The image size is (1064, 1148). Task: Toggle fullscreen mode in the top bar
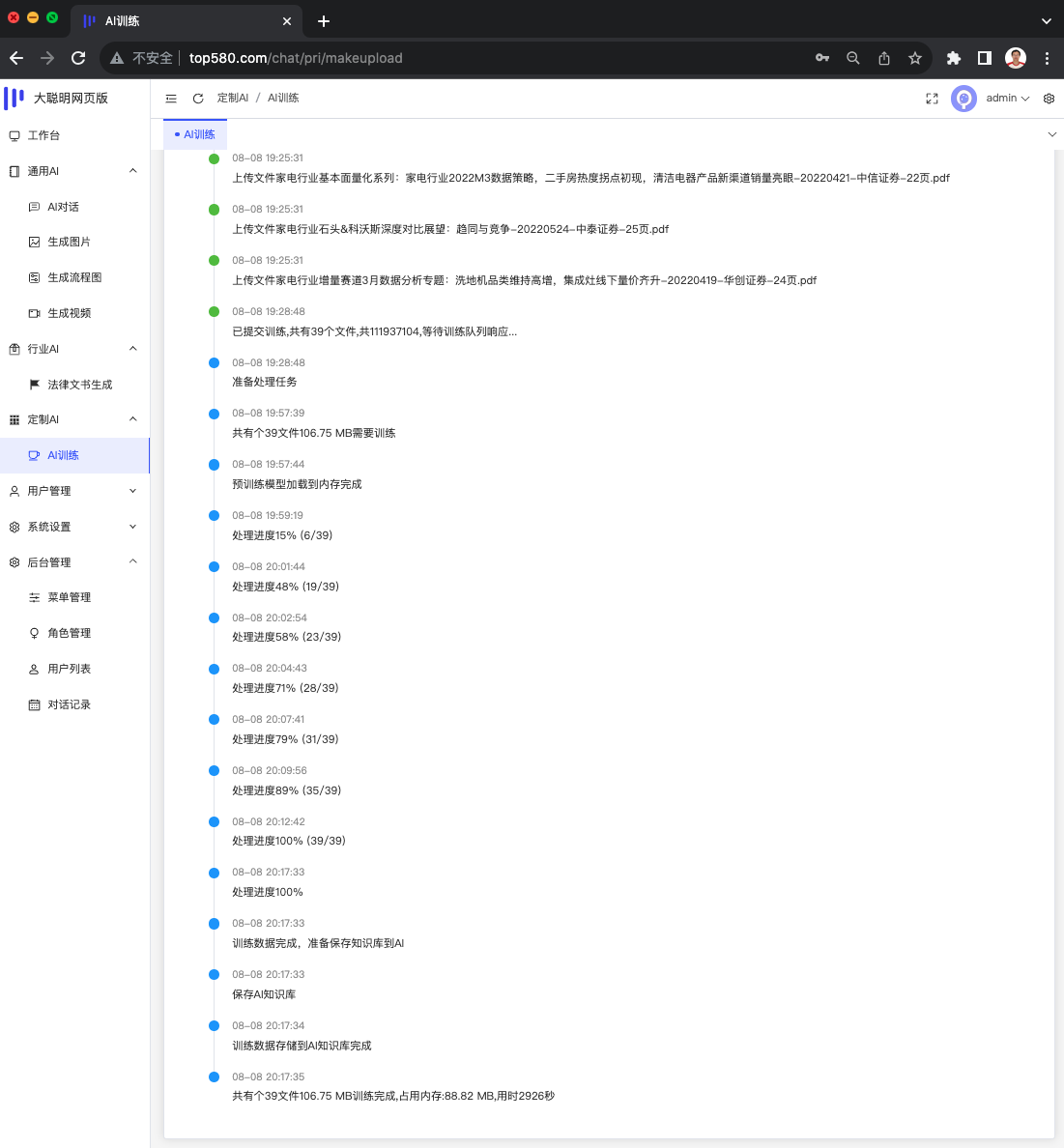[931, 98]
